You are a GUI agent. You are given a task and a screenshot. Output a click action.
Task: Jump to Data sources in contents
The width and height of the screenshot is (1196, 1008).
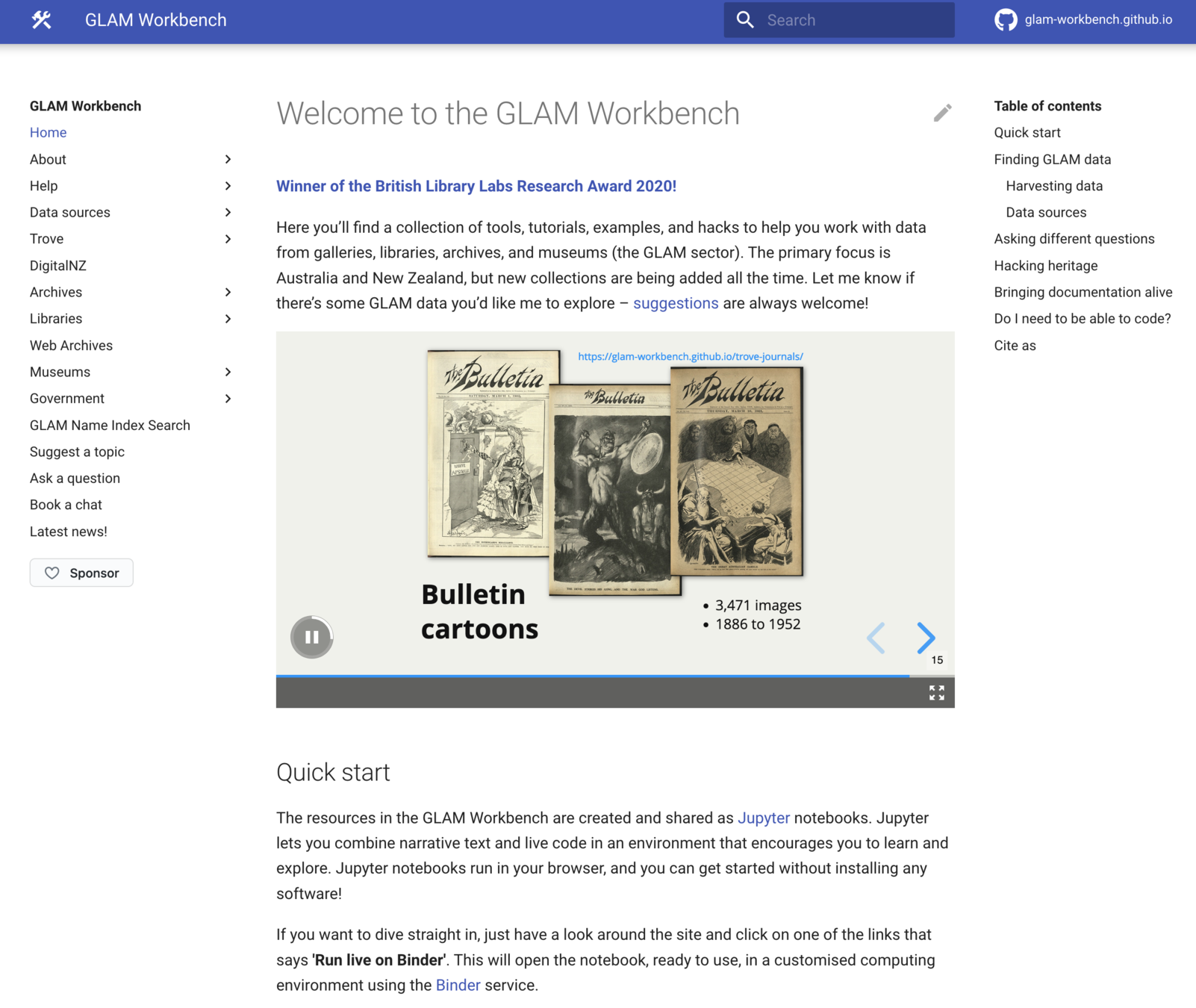[x=1046, y=212]
